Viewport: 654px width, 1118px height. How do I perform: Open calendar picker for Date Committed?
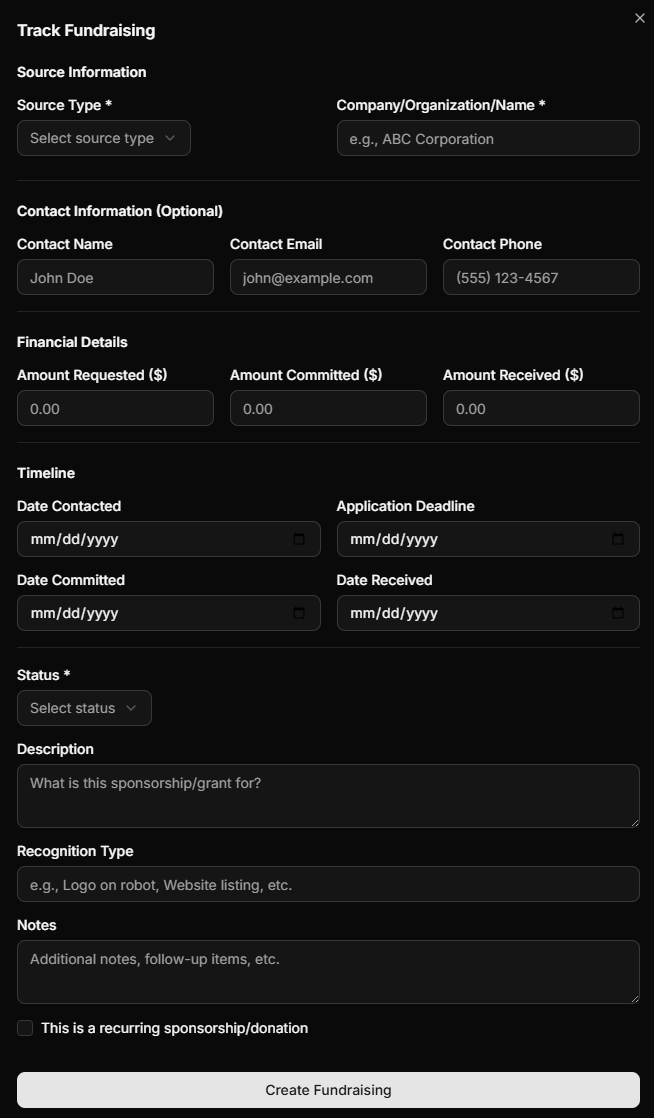tap(299, 613)
